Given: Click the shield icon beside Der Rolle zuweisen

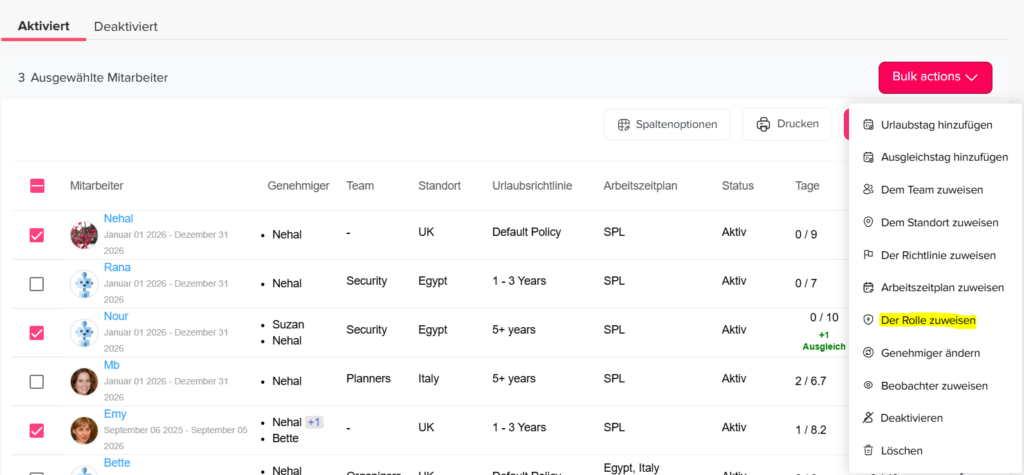Looking at the screenshot, I should (868, 320).
